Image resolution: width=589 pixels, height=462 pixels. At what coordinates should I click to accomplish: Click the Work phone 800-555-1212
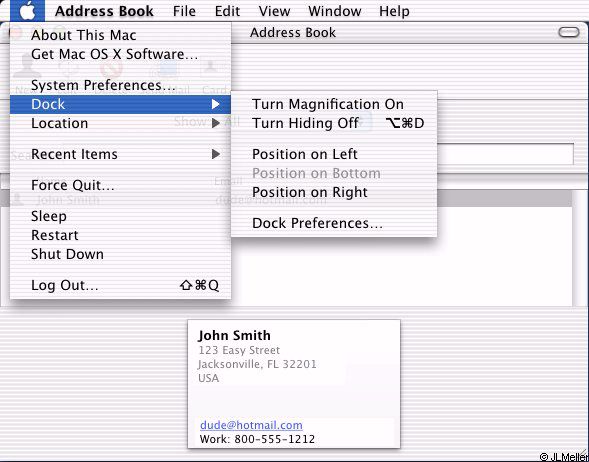[257, 439]
